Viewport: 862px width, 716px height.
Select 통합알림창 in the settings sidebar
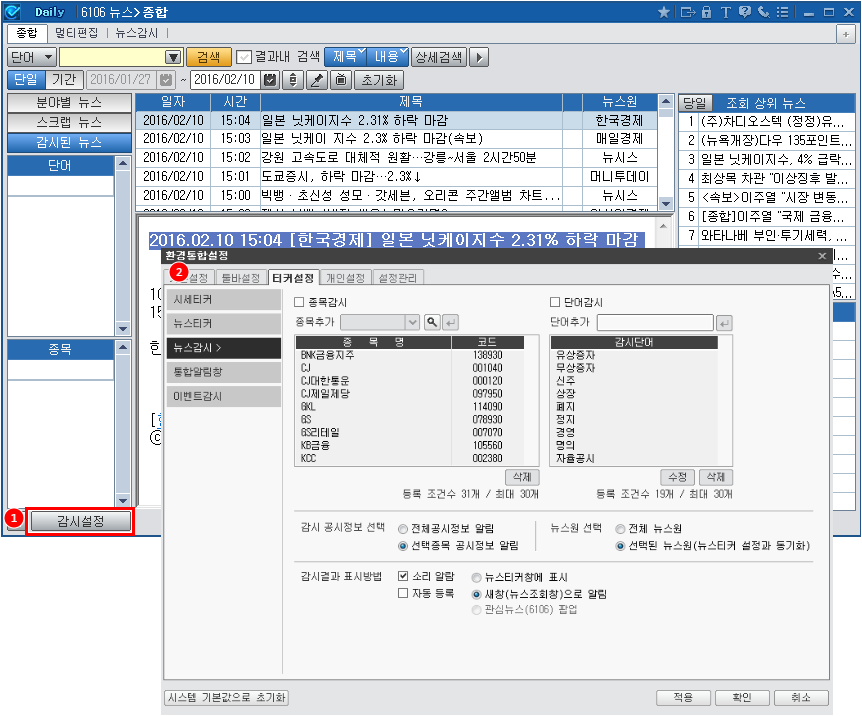224,372
